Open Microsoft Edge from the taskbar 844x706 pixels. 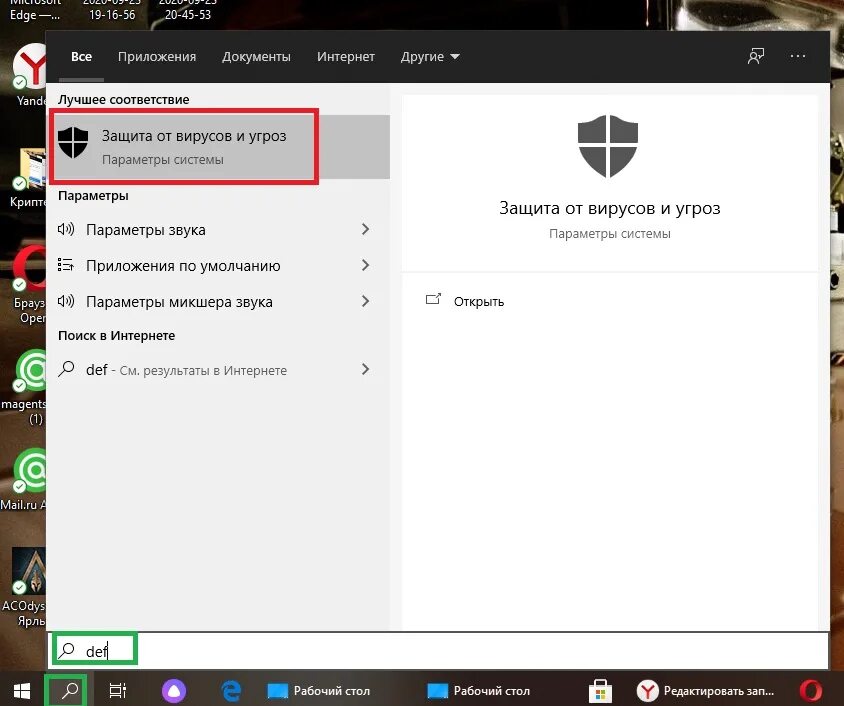click(231, 691)
